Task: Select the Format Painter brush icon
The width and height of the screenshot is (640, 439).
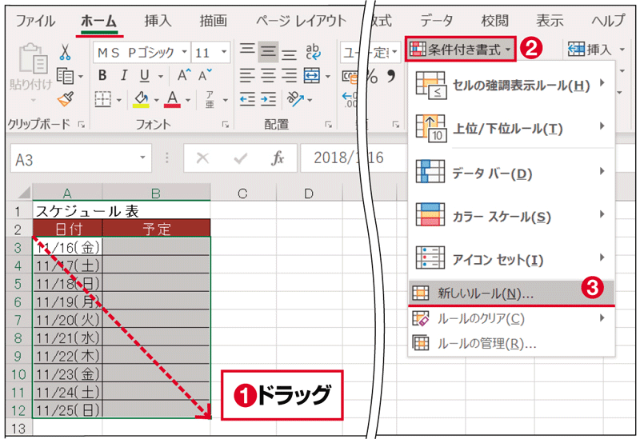Action: pyautogui.click(x=66, y=98)
